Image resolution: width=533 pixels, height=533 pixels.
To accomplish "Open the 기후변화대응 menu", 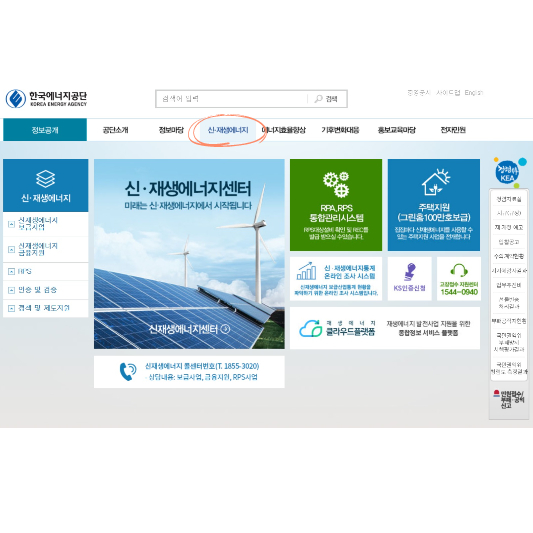I will pyautogui.click(x=340, y=130).
